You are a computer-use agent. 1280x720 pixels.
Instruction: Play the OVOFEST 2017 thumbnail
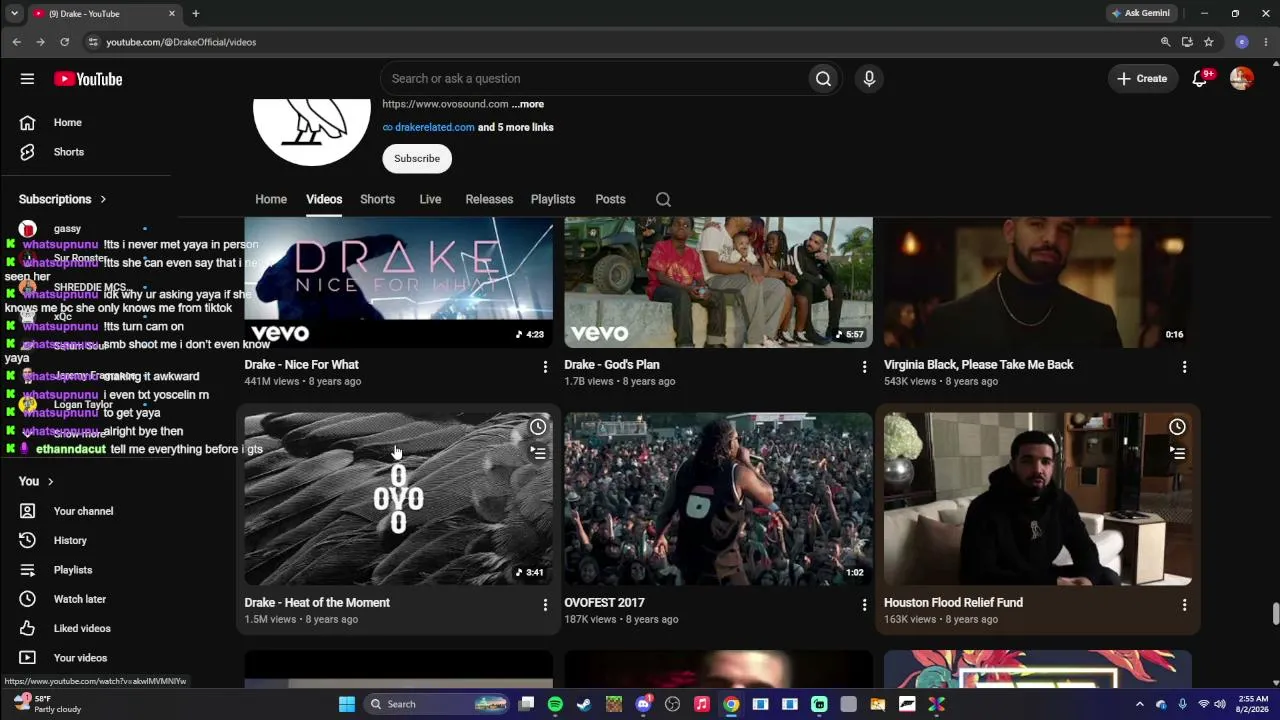pyautogui.click(x=718, y=499)
